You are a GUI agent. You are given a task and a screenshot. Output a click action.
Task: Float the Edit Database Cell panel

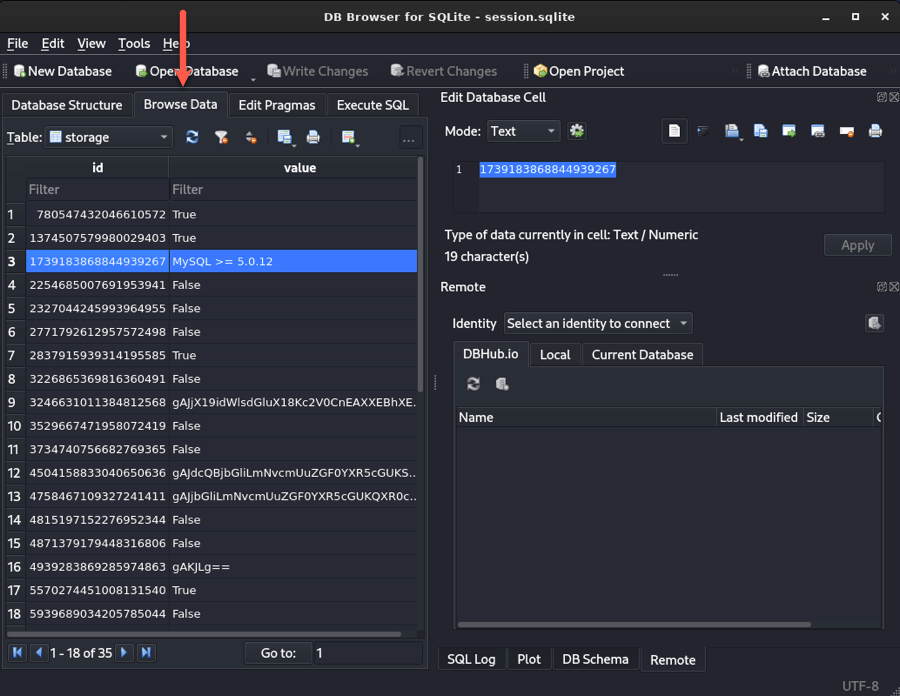tap(882, 97)
